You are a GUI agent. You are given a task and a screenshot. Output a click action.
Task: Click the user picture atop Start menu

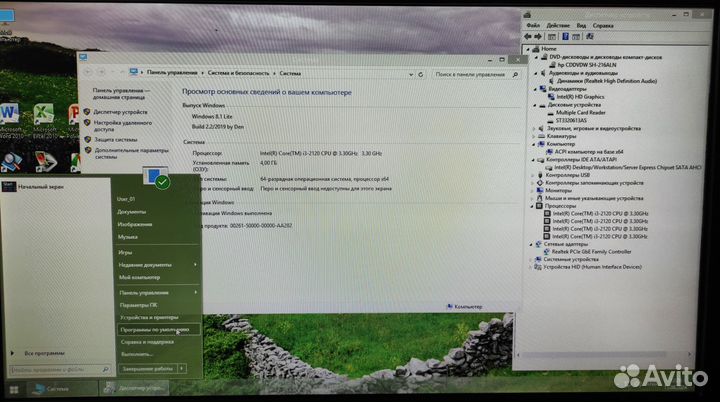tap(155, 177)
